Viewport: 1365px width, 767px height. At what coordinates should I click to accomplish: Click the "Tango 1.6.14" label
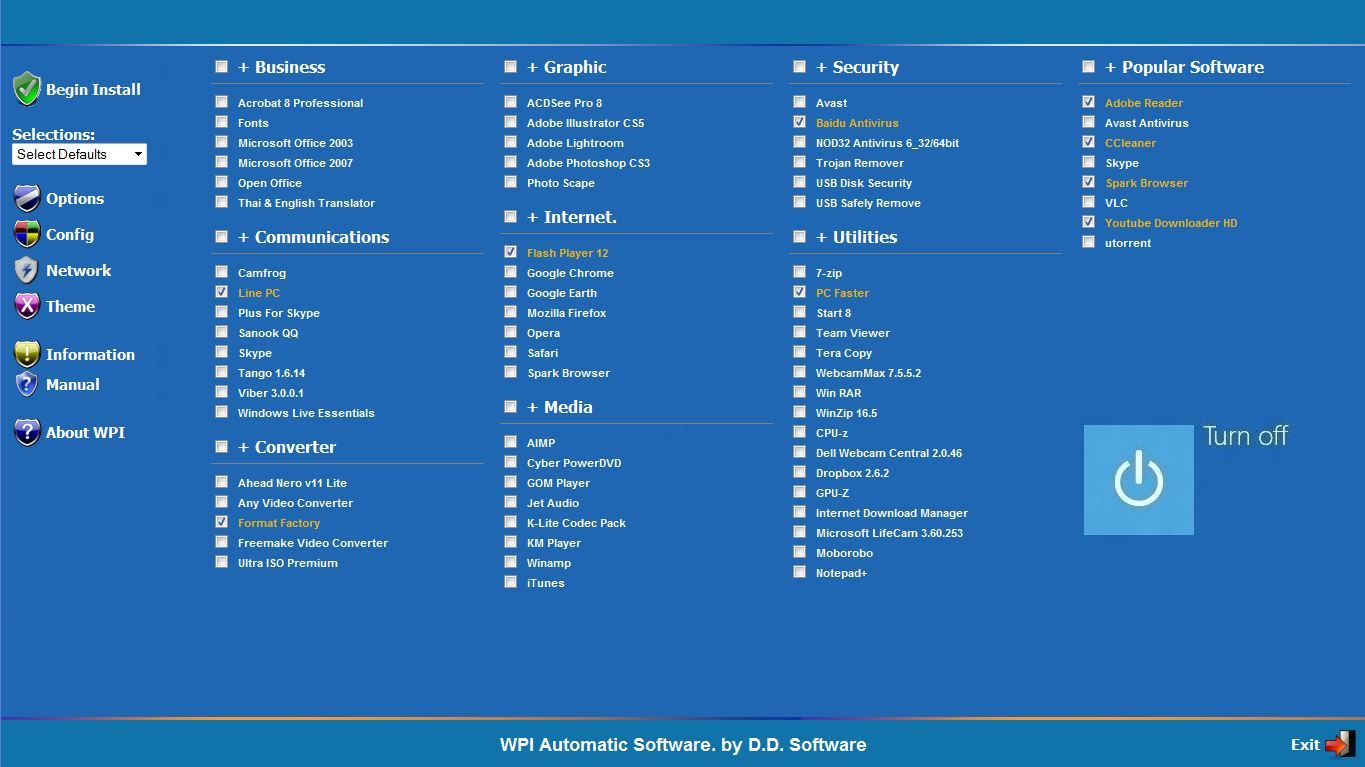[x=272, y=373]
